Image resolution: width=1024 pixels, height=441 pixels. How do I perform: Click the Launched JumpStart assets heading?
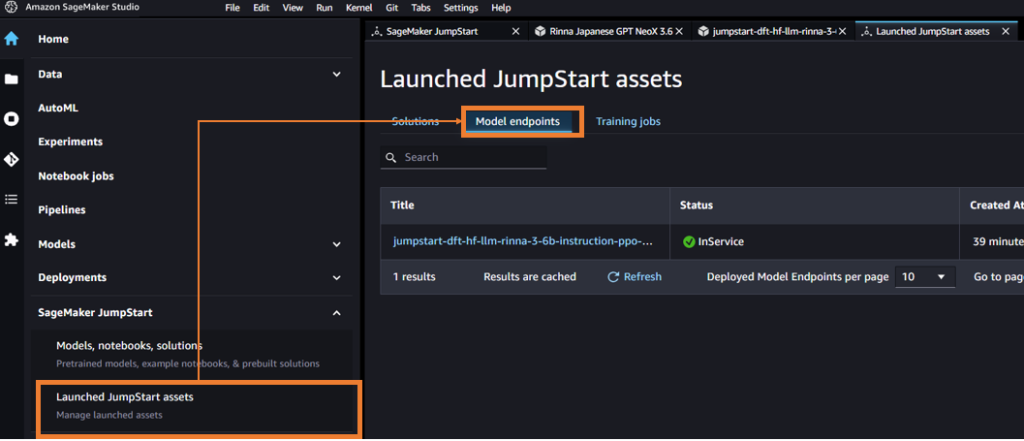[531, 80]
